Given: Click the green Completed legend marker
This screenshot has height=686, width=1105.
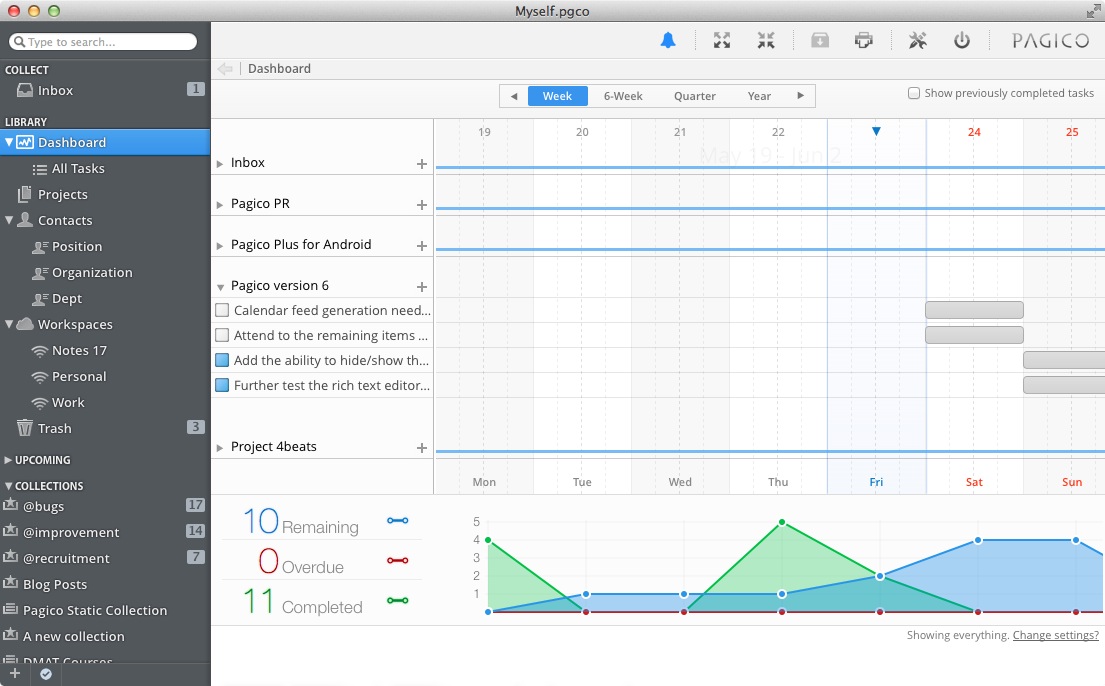Looking at the screenshot, I should (397, 601).
